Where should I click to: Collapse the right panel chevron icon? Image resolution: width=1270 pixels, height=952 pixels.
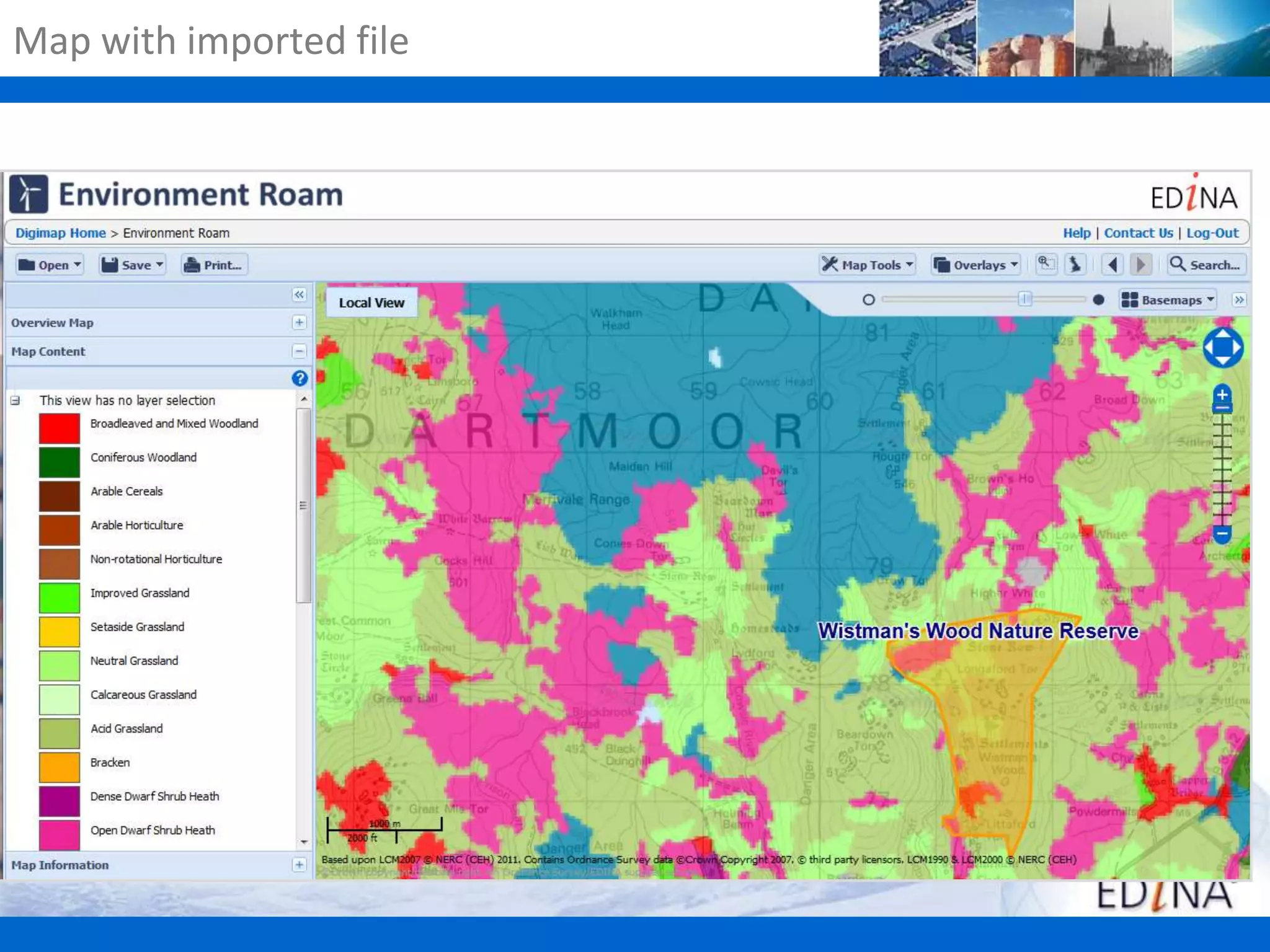click(1238, 300)
